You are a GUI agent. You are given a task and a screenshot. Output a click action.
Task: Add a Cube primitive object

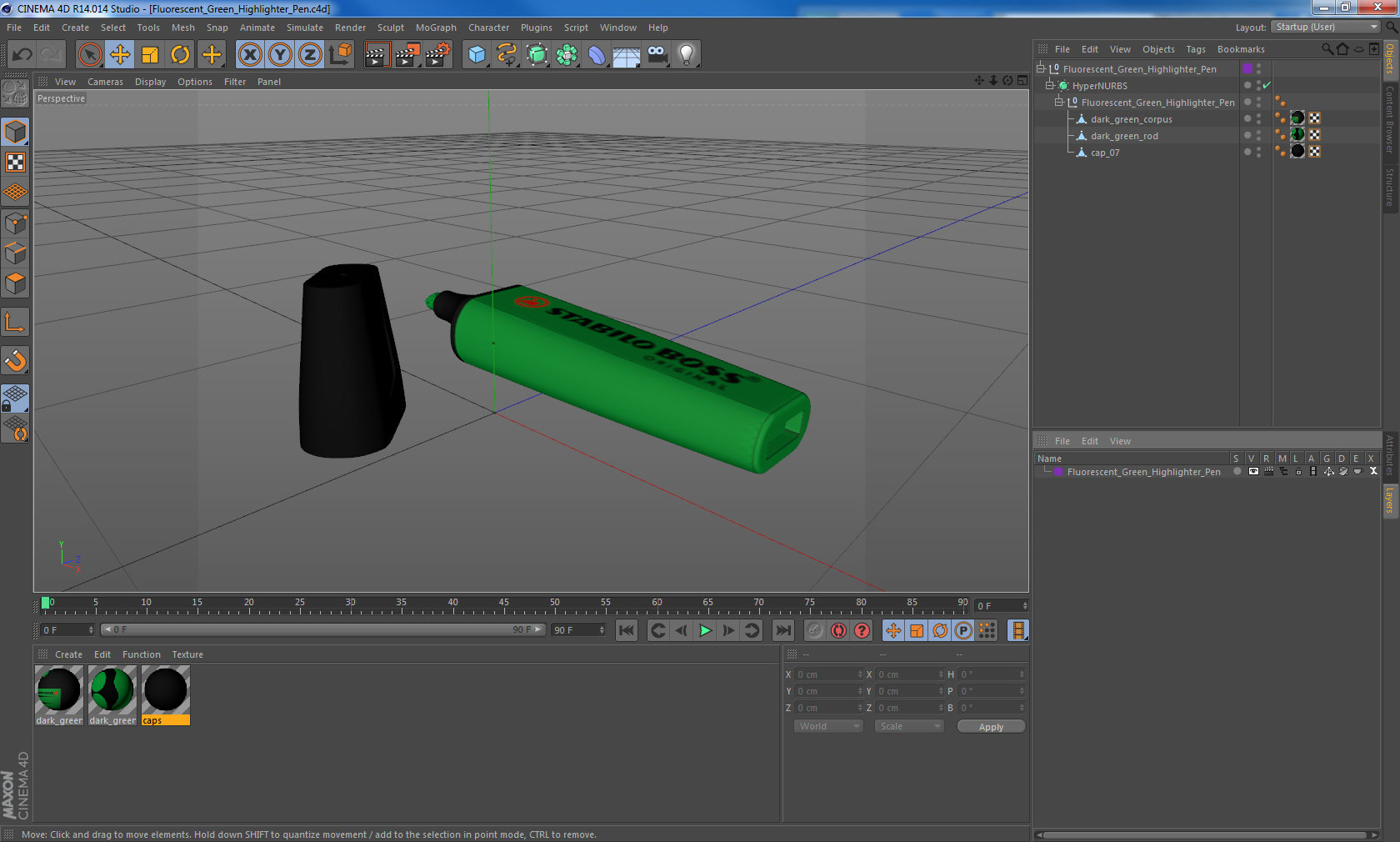pos(477,55)
